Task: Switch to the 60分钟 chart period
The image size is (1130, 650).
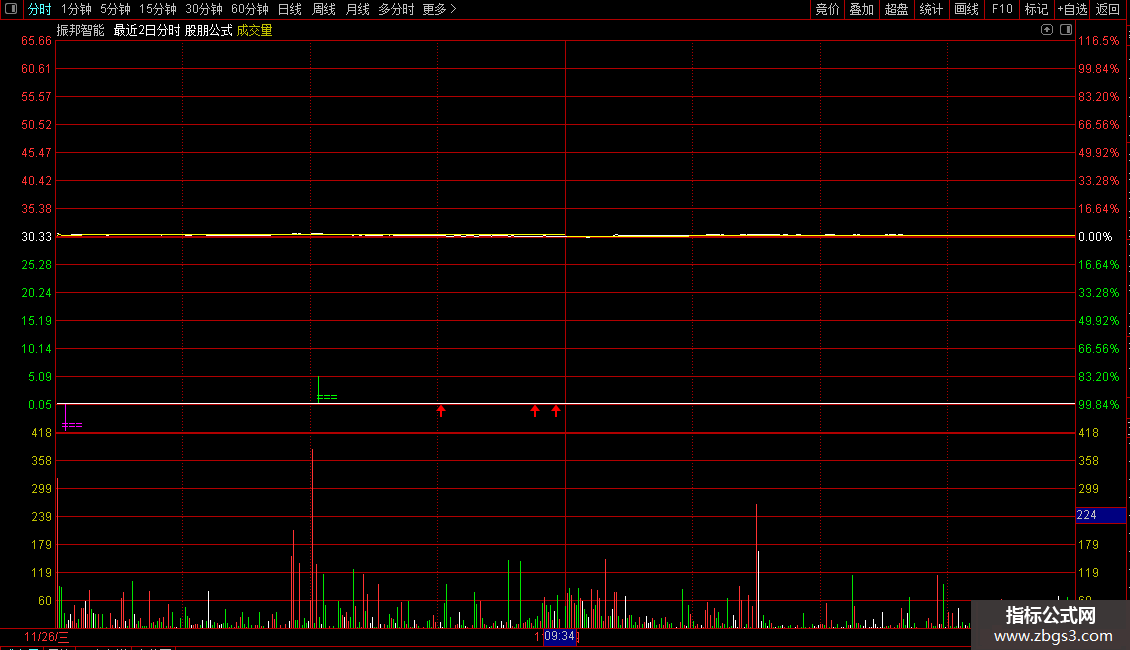Action: pyautogui.click(x=249, y=9)
